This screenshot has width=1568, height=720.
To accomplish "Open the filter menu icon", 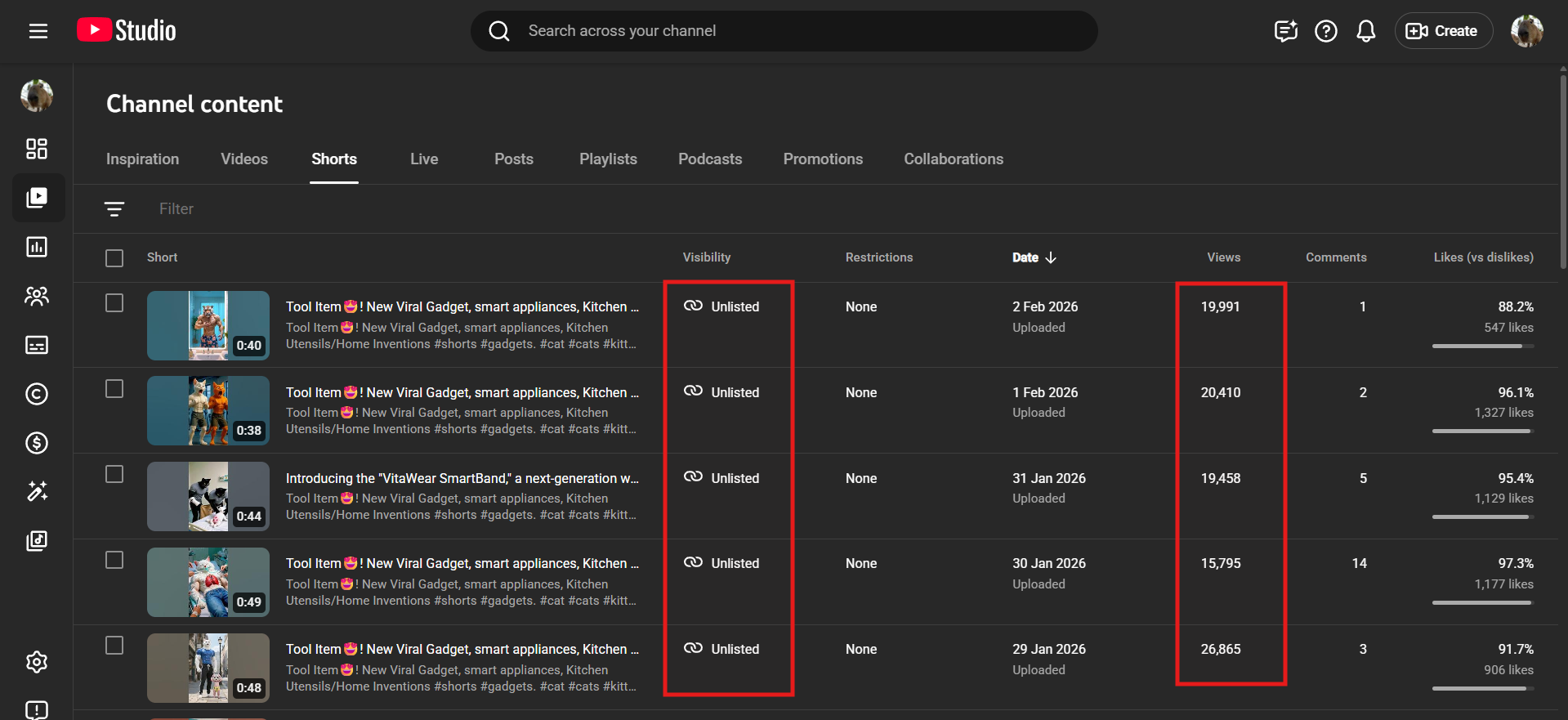I will (114, 209).
